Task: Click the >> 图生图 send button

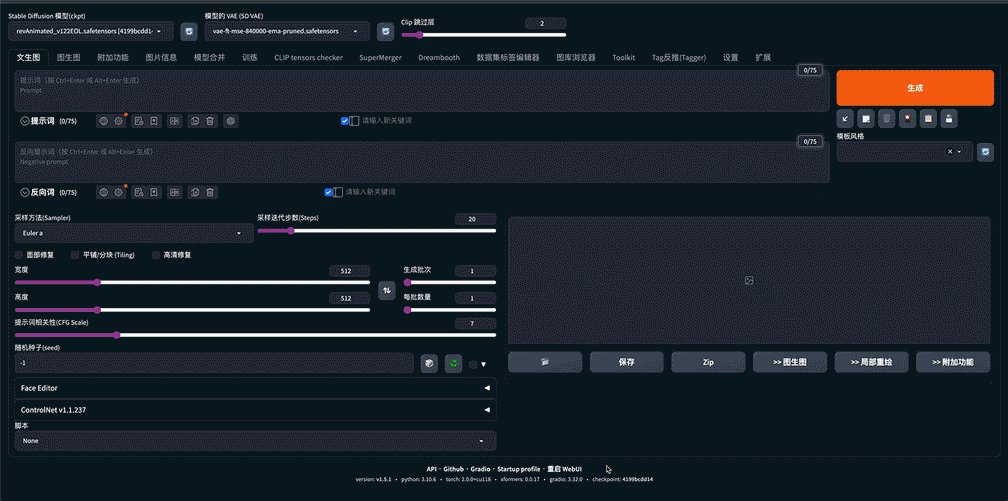Action: click(x=790, y=362)
